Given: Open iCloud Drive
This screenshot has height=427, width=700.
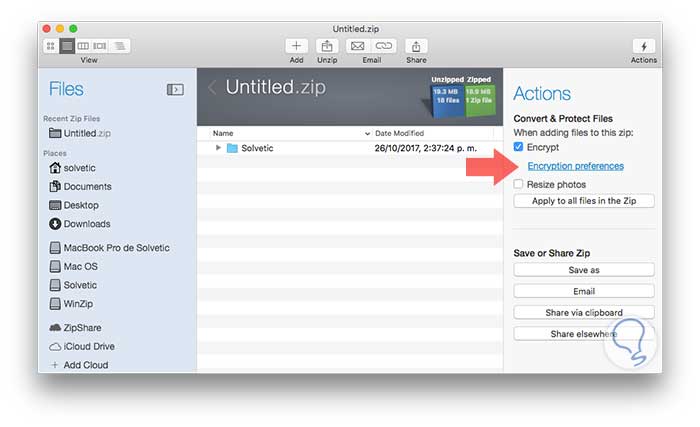Looking at the screenshot, I should [82, 346].
